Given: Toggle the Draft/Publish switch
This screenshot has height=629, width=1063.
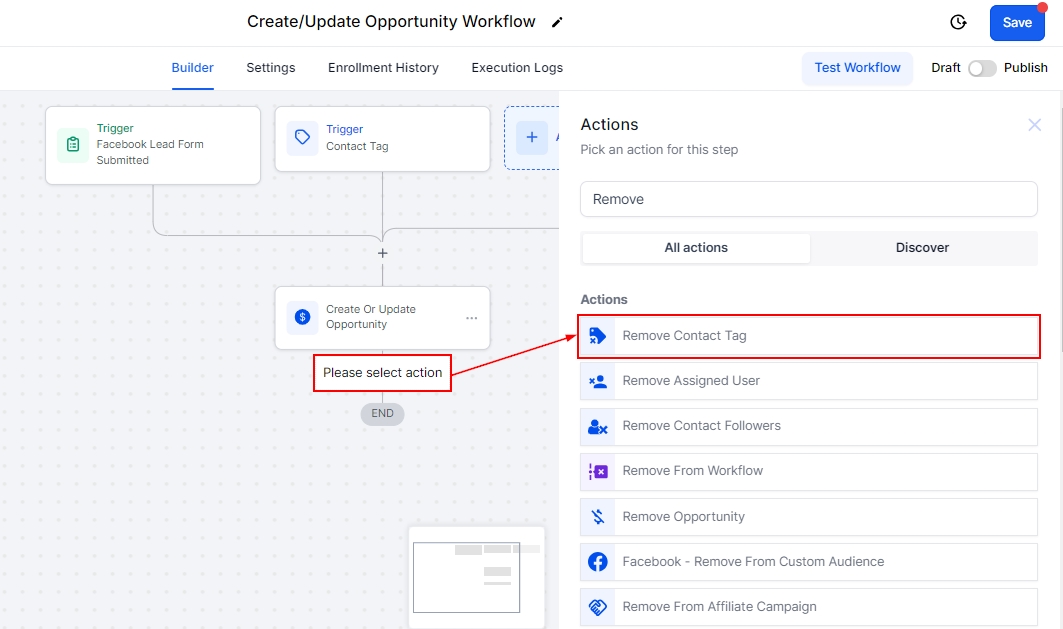Looking at the screenshot, I should click(982, 68).
